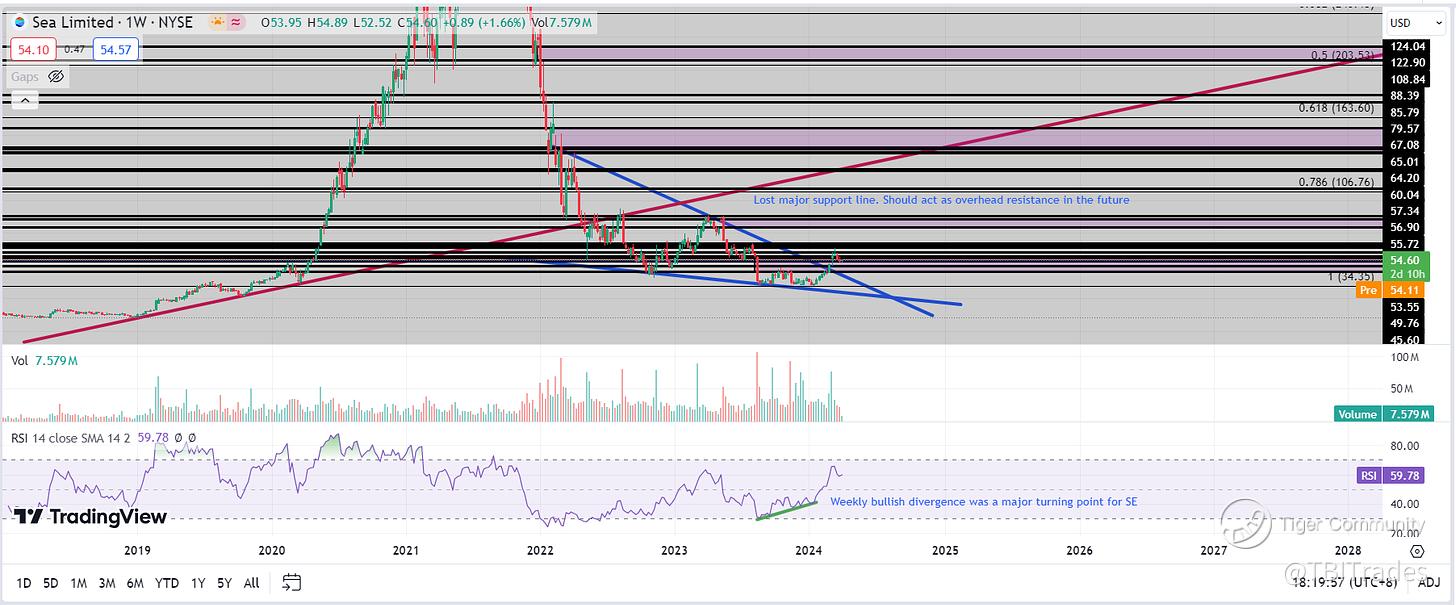Click the 0.786 (106.76) Fibonacci level label
1456x605 pixels.
coord(1336,182)
